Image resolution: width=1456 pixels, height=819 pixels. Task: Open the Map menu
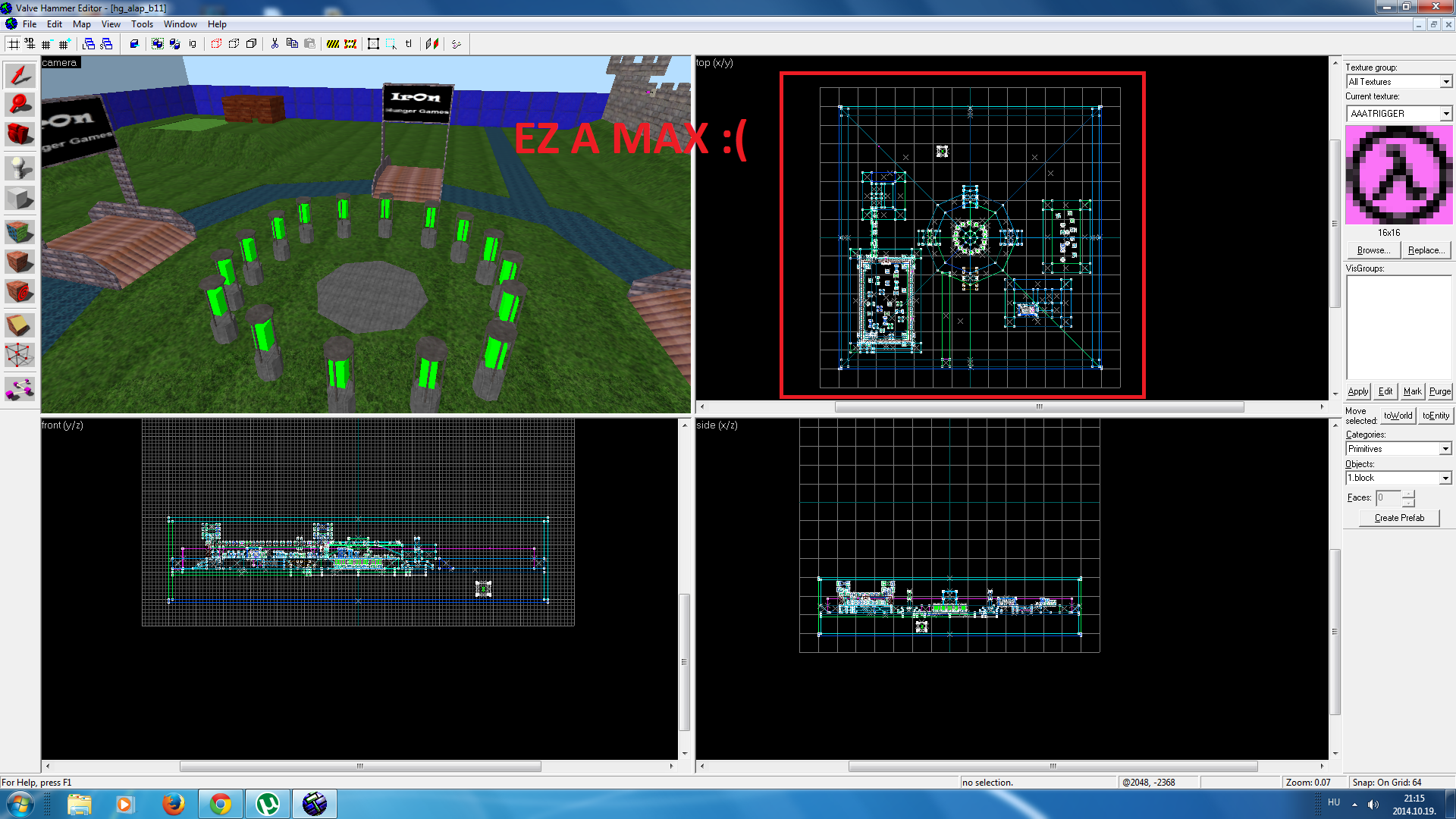82,24
